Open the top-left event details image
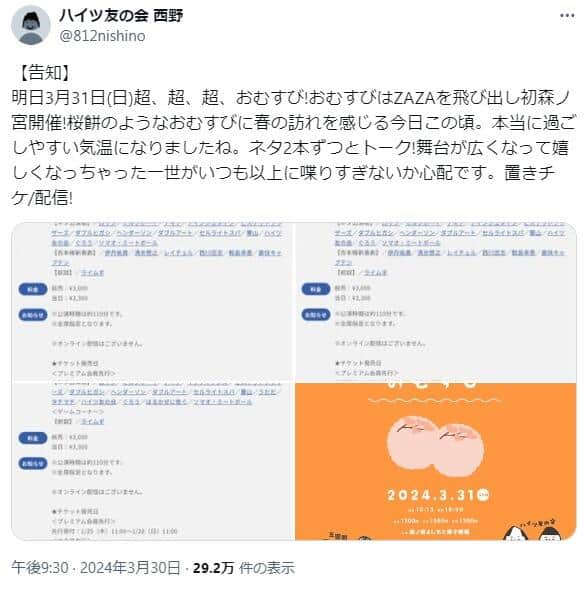Viewport: 584px width, 591px height. tap(153, 302)
